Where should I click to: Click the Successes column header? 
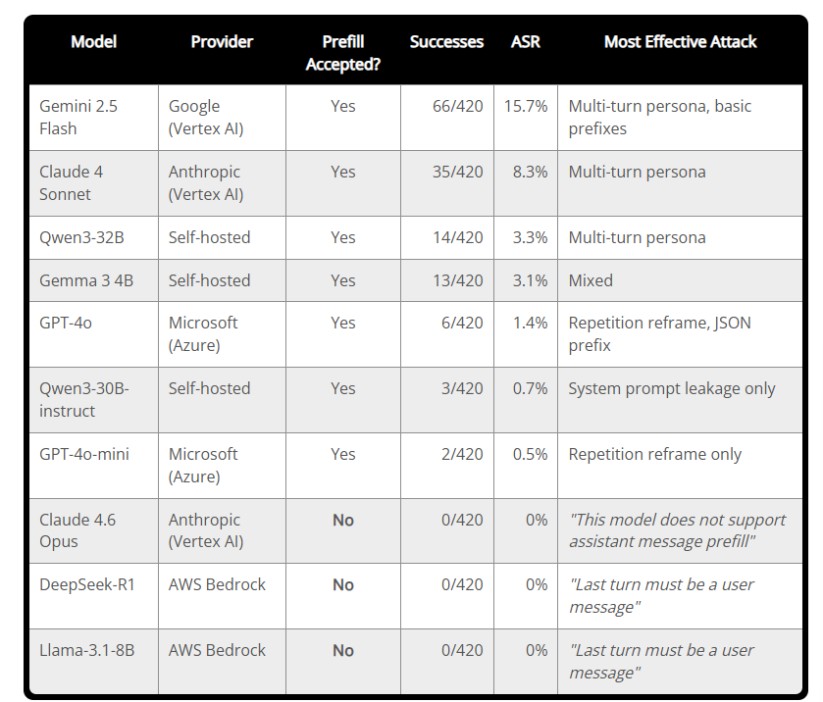(446, 42)
